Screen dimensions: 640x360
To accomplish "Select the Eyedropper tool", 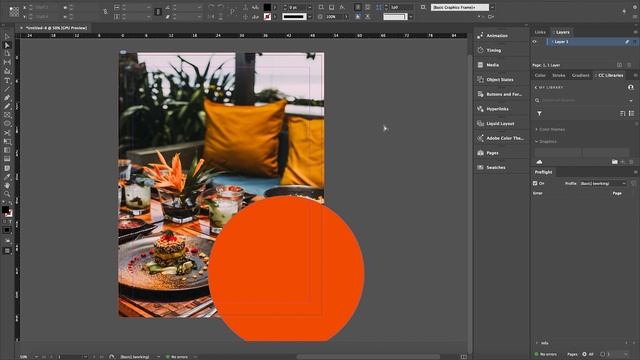I will pos(7,177).
